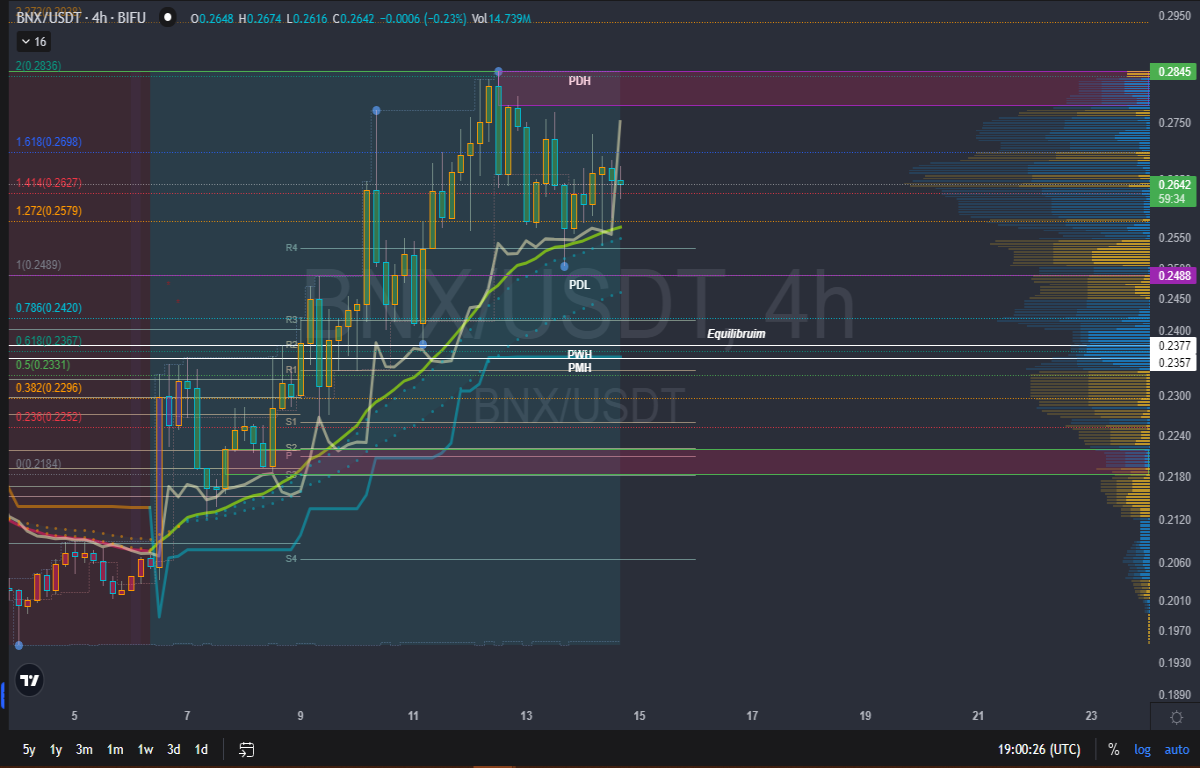Click the R4 pivot label
This screenshot has width=1200, height=768.
pos(292,247)
